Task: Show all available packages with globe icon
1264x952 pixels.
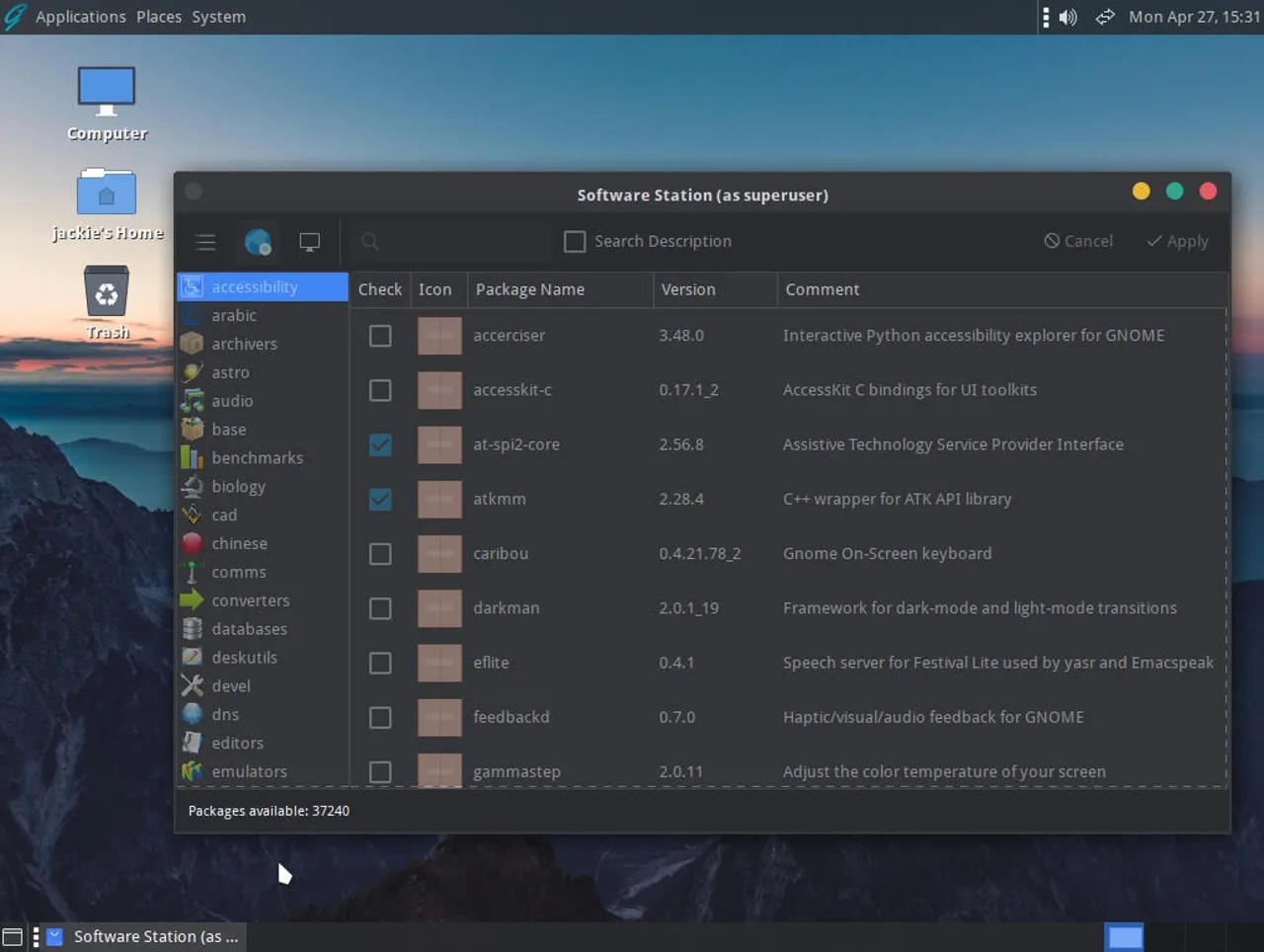Action: pos(258,242)
